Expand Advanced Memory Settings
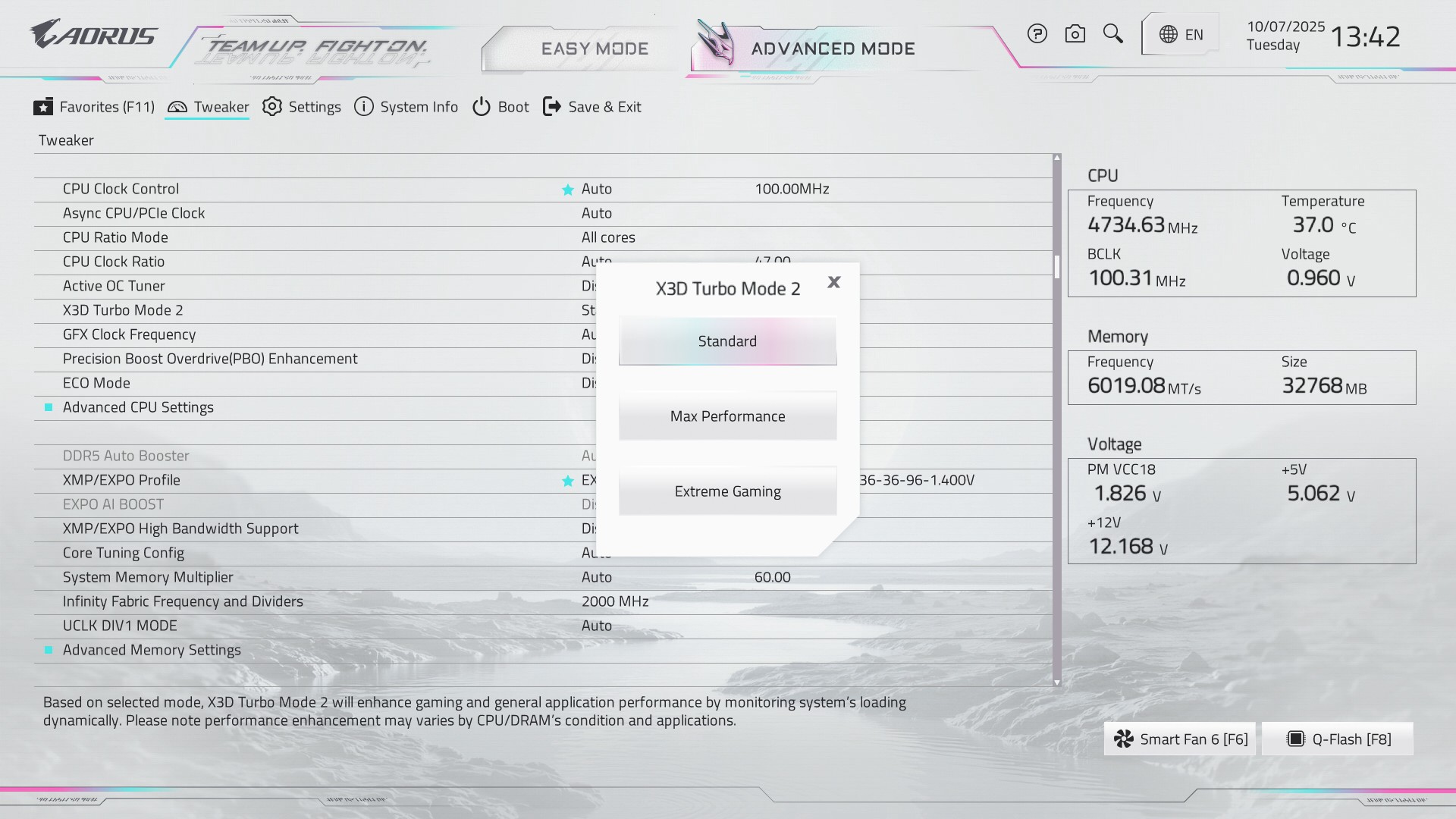The image size is (1456, 819). tap(151, 650)
